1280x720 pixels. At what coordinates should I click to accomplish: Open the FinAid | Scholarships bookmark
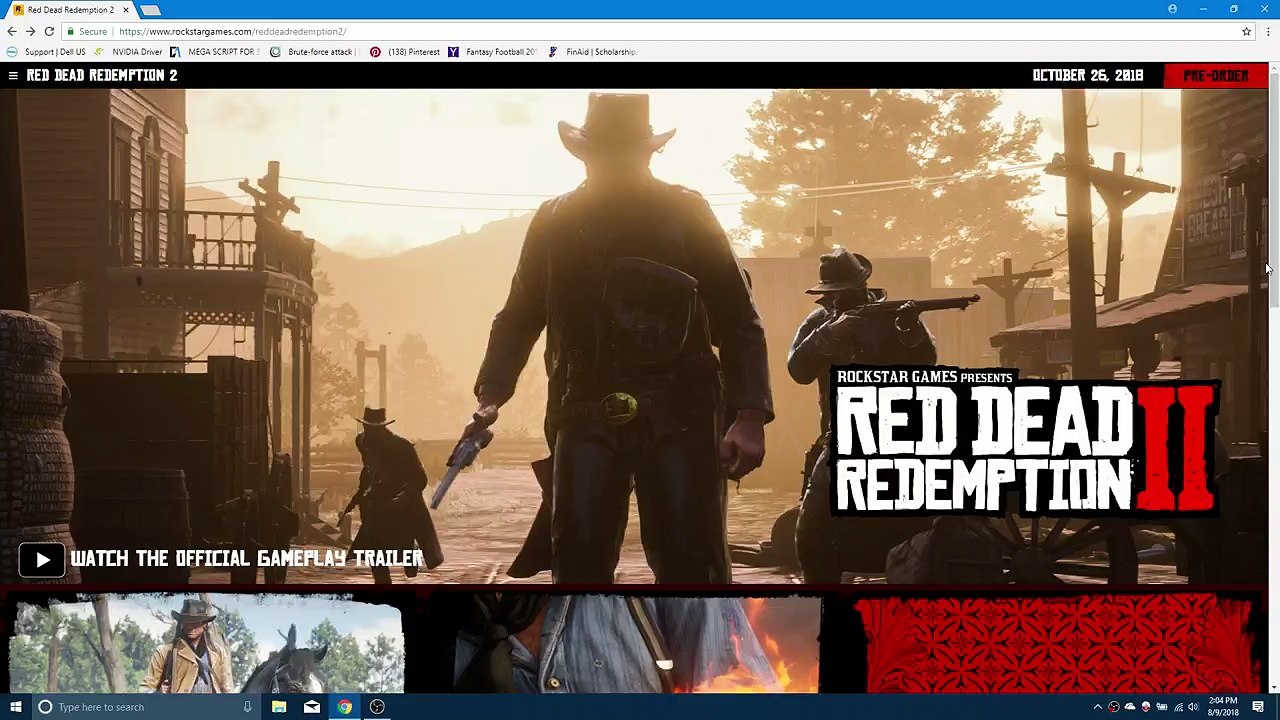592,52
